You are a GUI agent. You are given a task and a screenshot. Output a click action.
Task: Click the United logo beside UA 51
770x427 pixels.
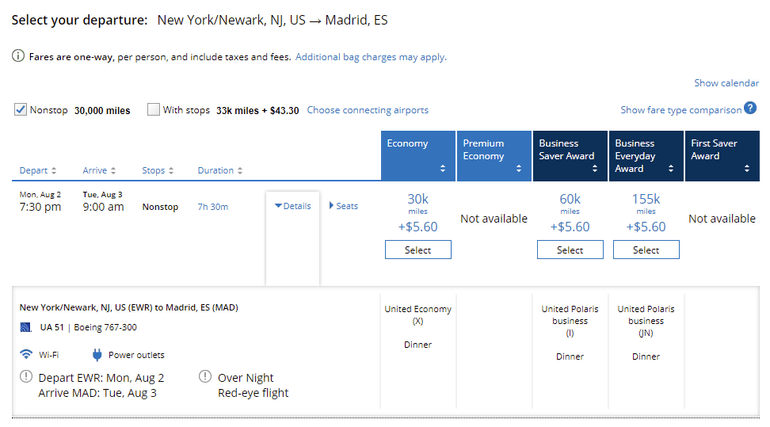26,328
